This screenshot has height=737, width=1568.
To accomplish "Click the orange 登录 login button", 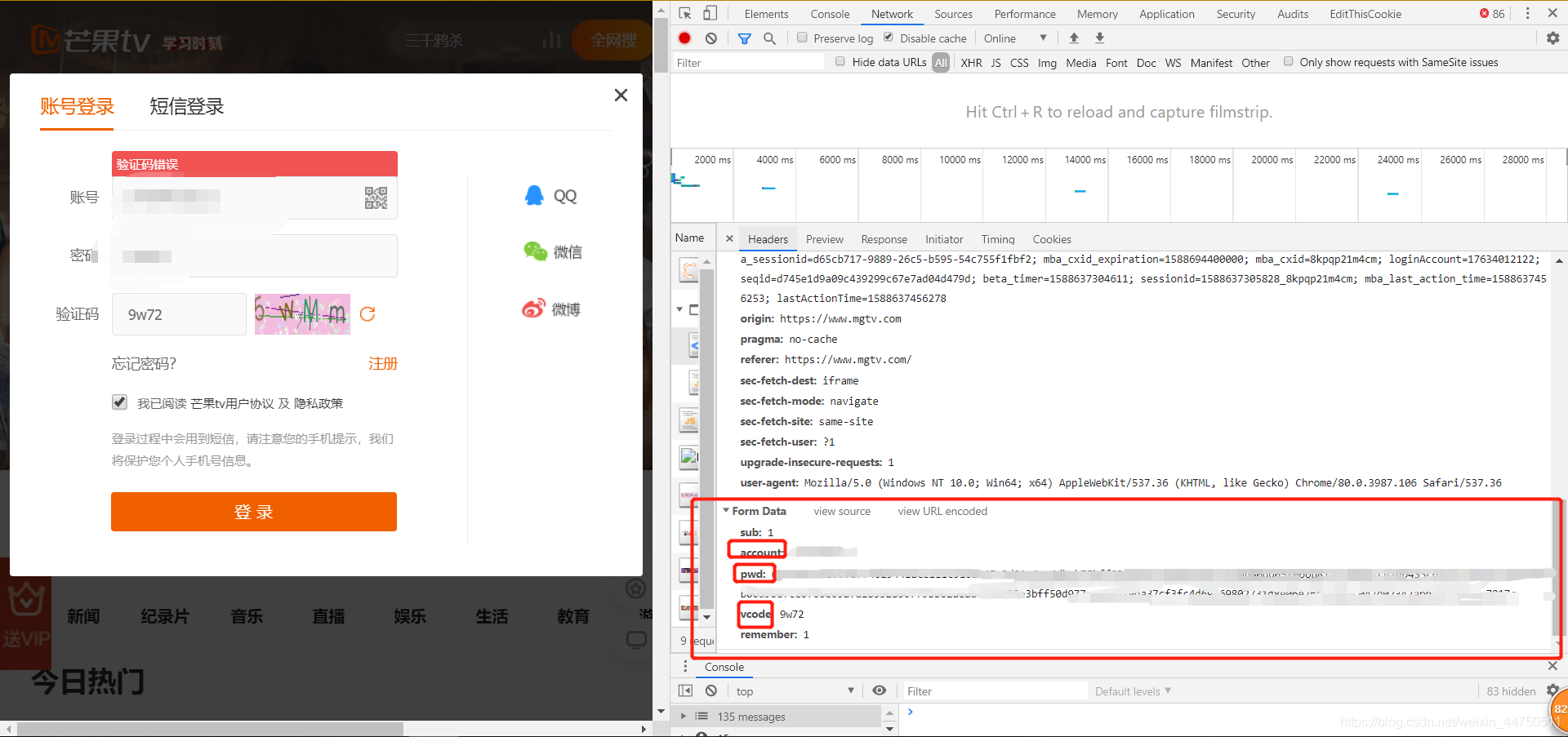I will [254, 512].
